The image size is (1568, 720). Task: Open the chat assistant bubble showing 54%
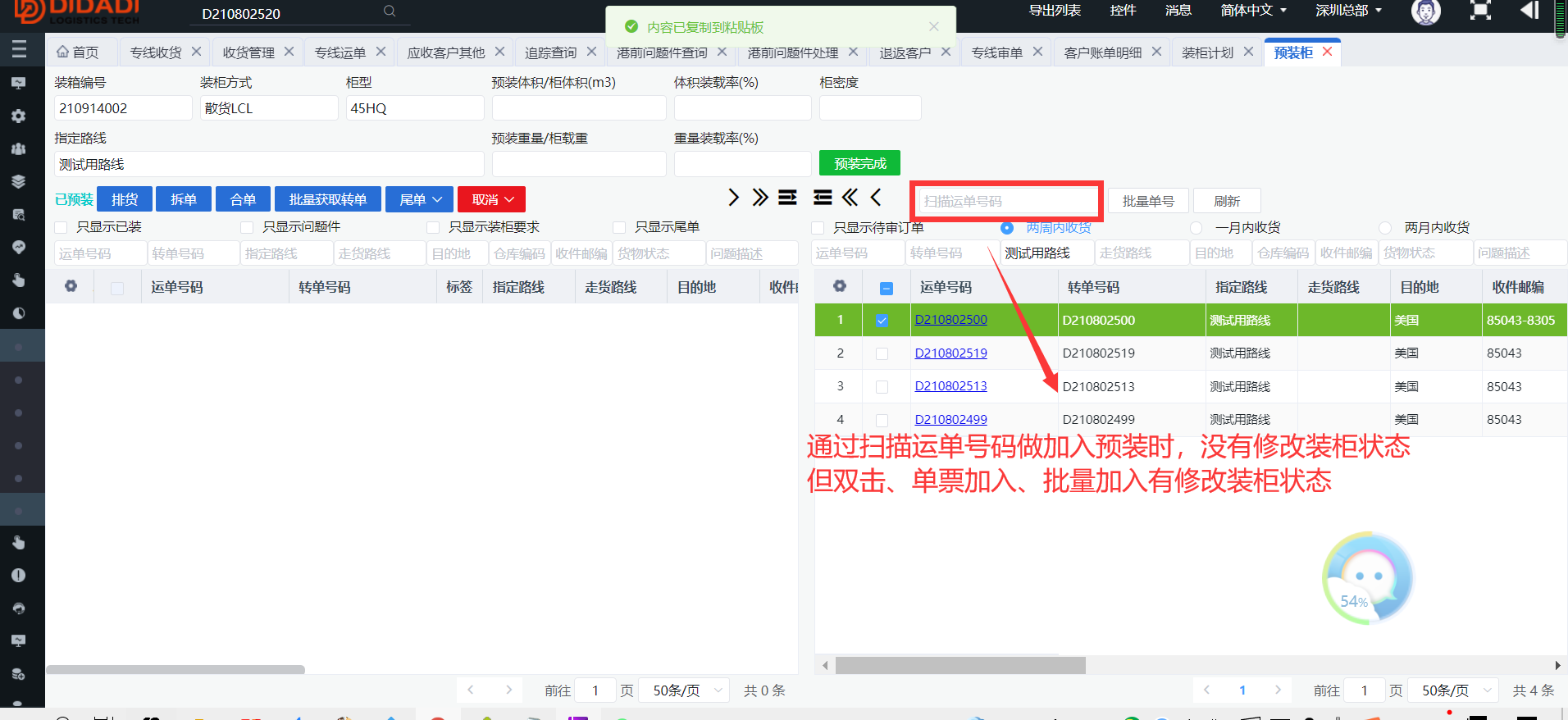coord(1367,578)
